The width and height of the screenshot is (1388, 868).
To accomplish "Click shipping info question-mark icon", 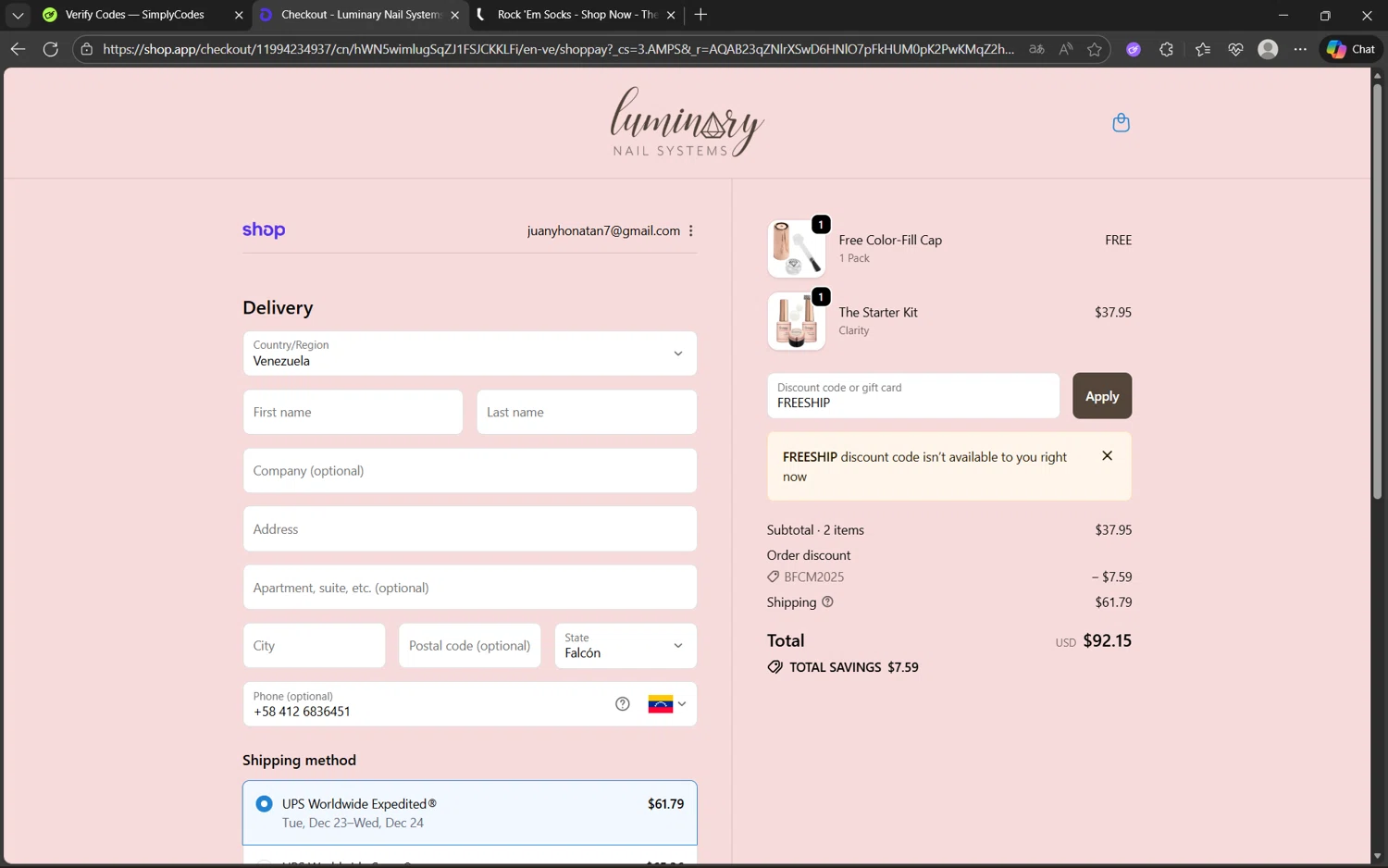I will 827,601.
